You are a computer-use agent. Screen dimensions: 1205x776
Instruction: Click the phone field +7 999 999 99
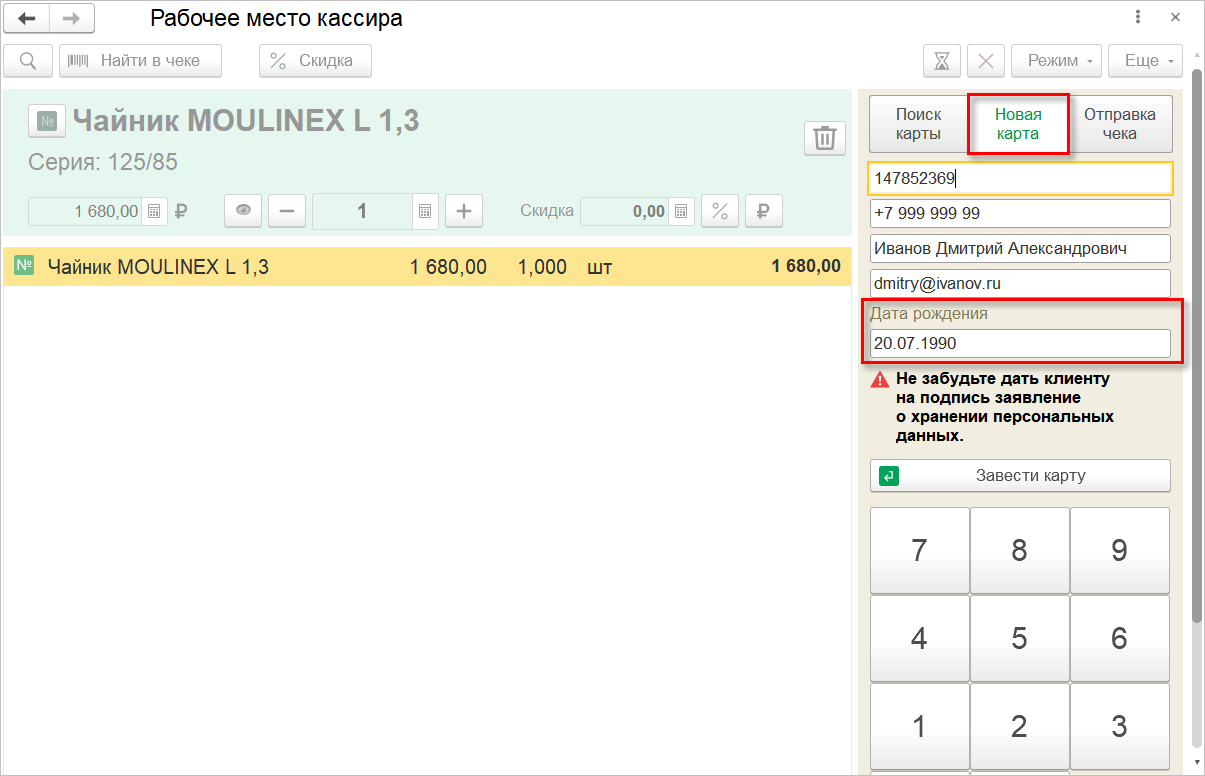point(1020,213)
